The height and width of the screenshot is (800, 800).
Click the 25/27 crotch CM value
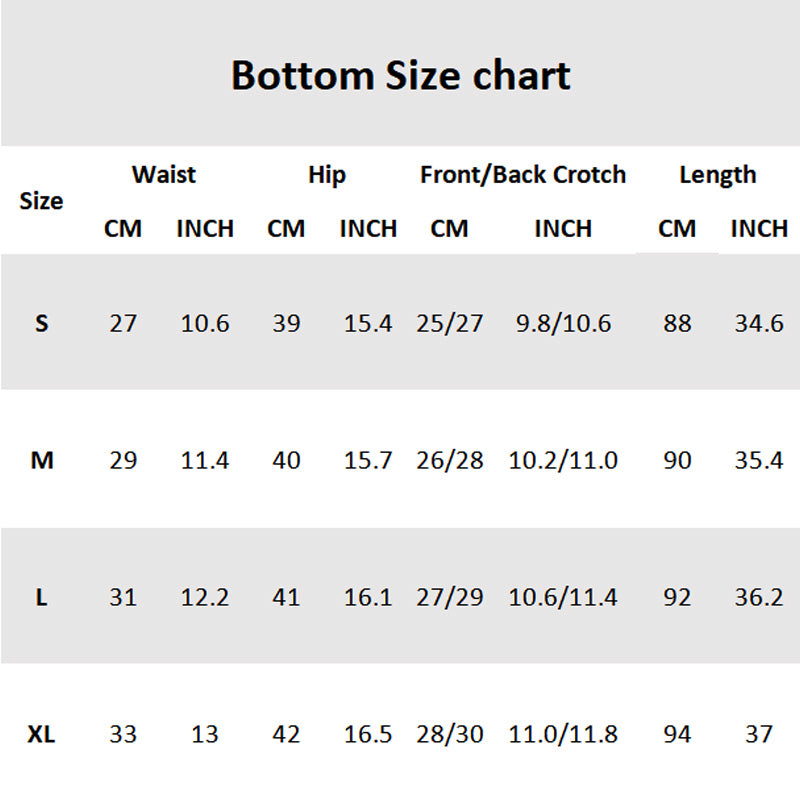pyautogui.click(x=450, y=324)
